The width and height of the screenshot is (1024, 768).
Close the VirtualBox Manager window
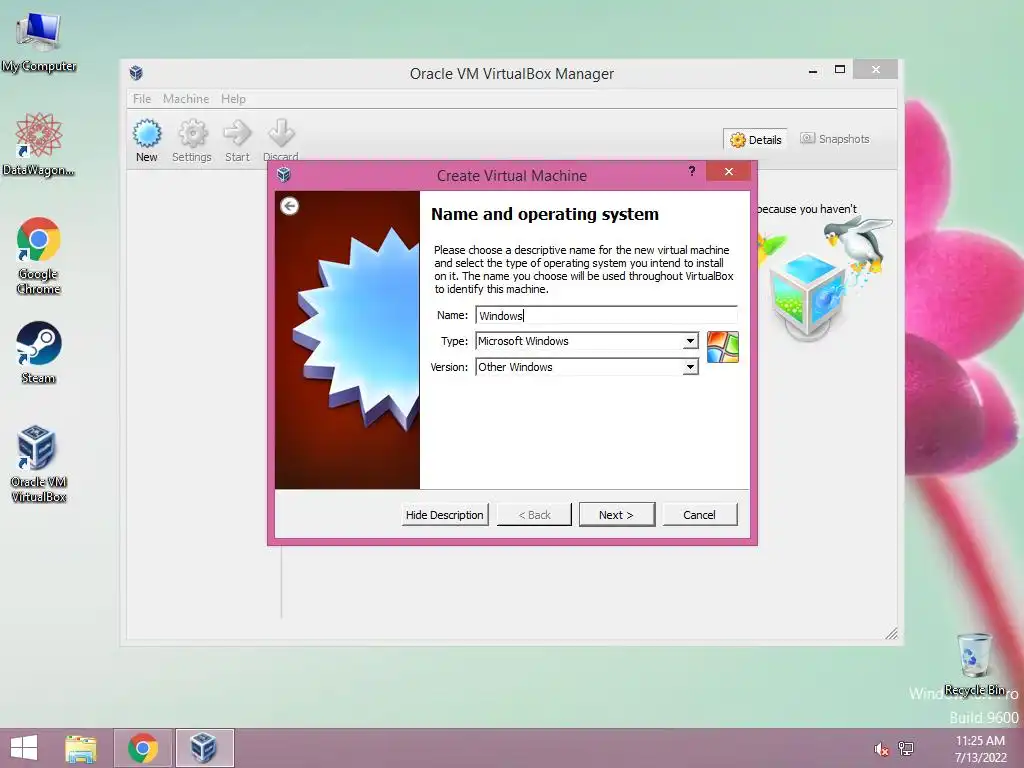click(876, 70)
